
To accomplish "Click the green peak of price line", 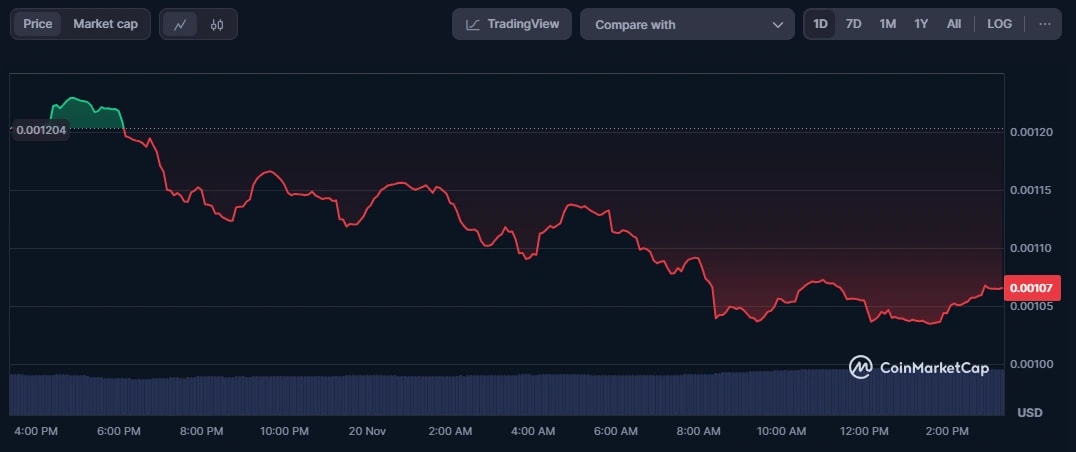I will click(74, 100).
